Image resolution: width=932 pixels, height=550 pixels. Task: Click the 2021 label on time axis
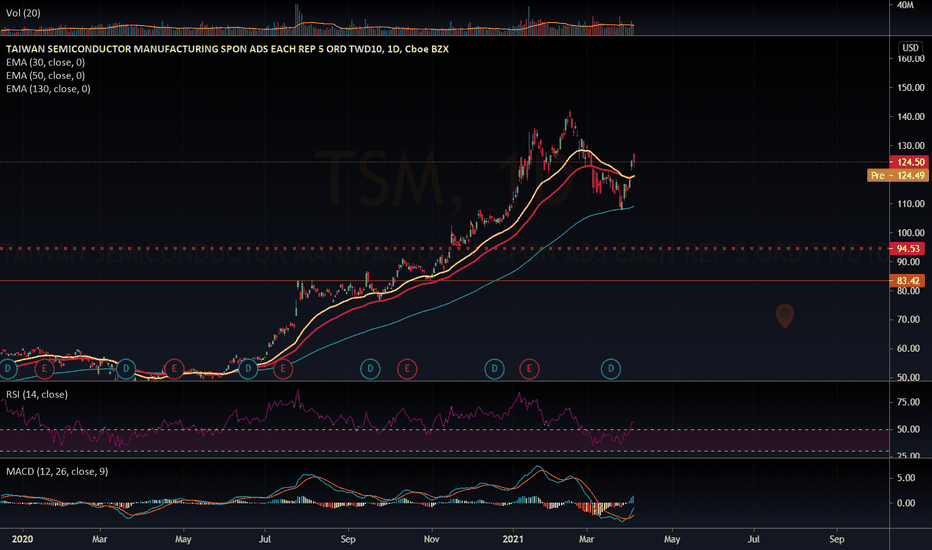513,539
